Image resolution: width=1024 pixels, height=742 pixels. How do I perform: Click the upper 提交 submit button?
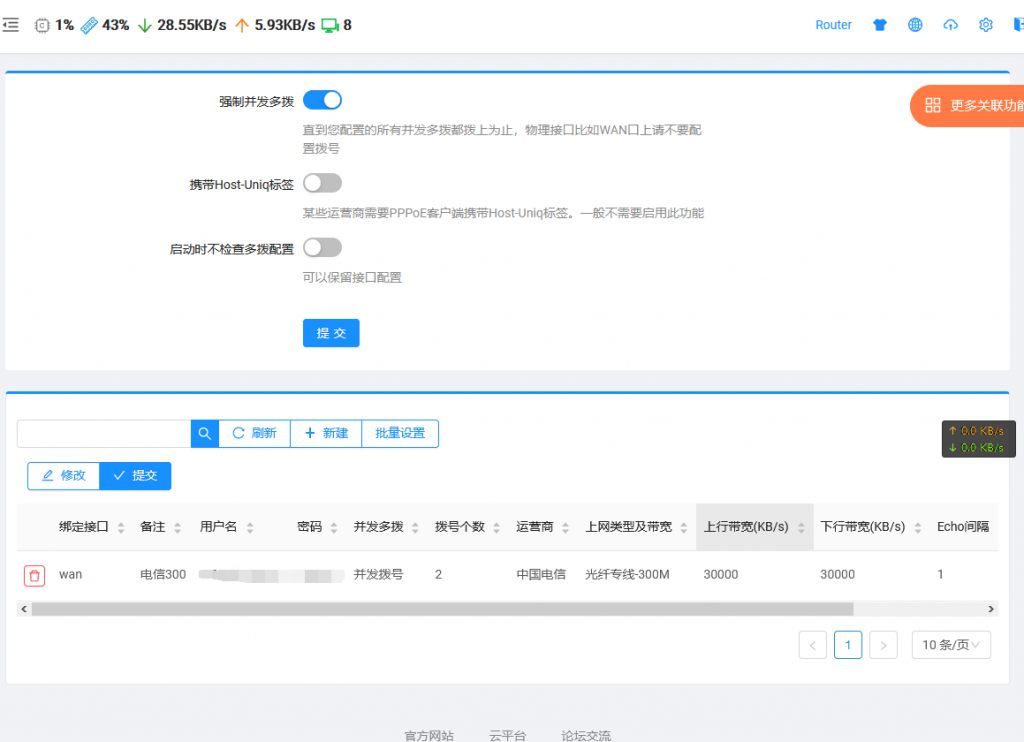tap(331, 333)
